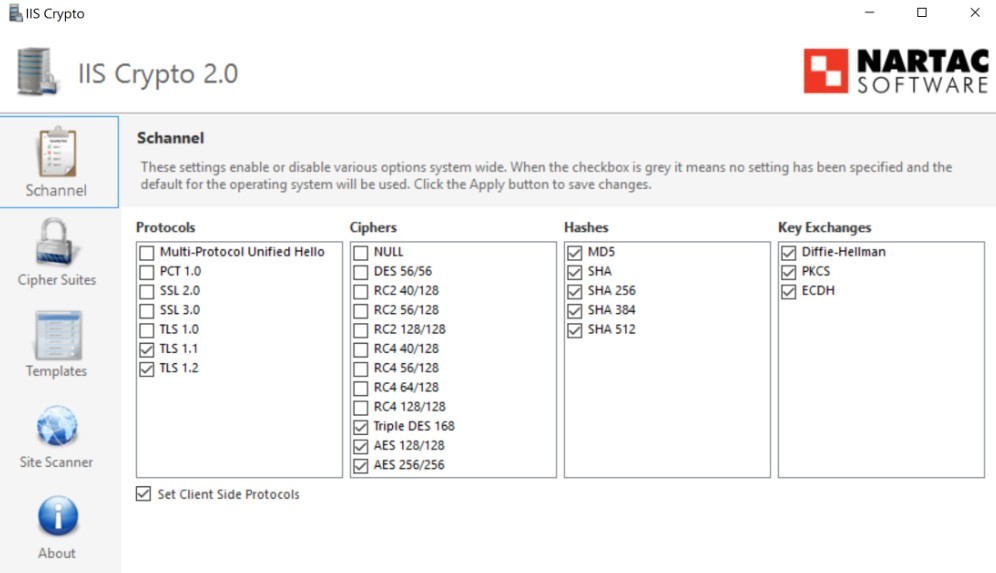
Task: Uncheck the Triple DES 168 cipher
Action: [361, 427]
